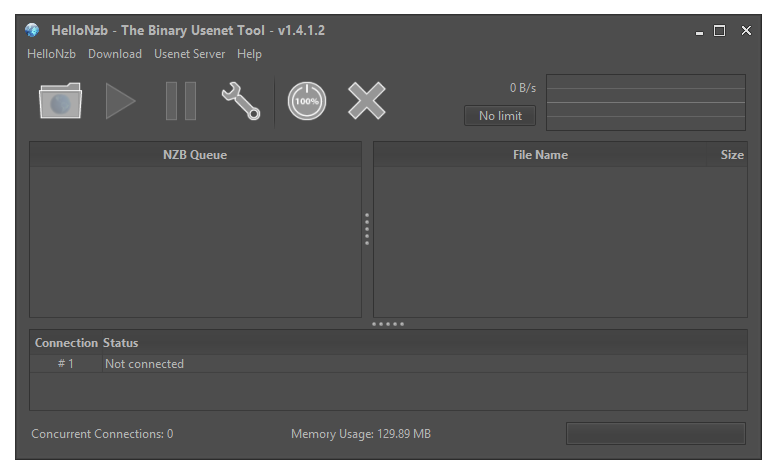776x476 pixels.
Task: Open the Usenet Server menu
Action: coord(190,54)
